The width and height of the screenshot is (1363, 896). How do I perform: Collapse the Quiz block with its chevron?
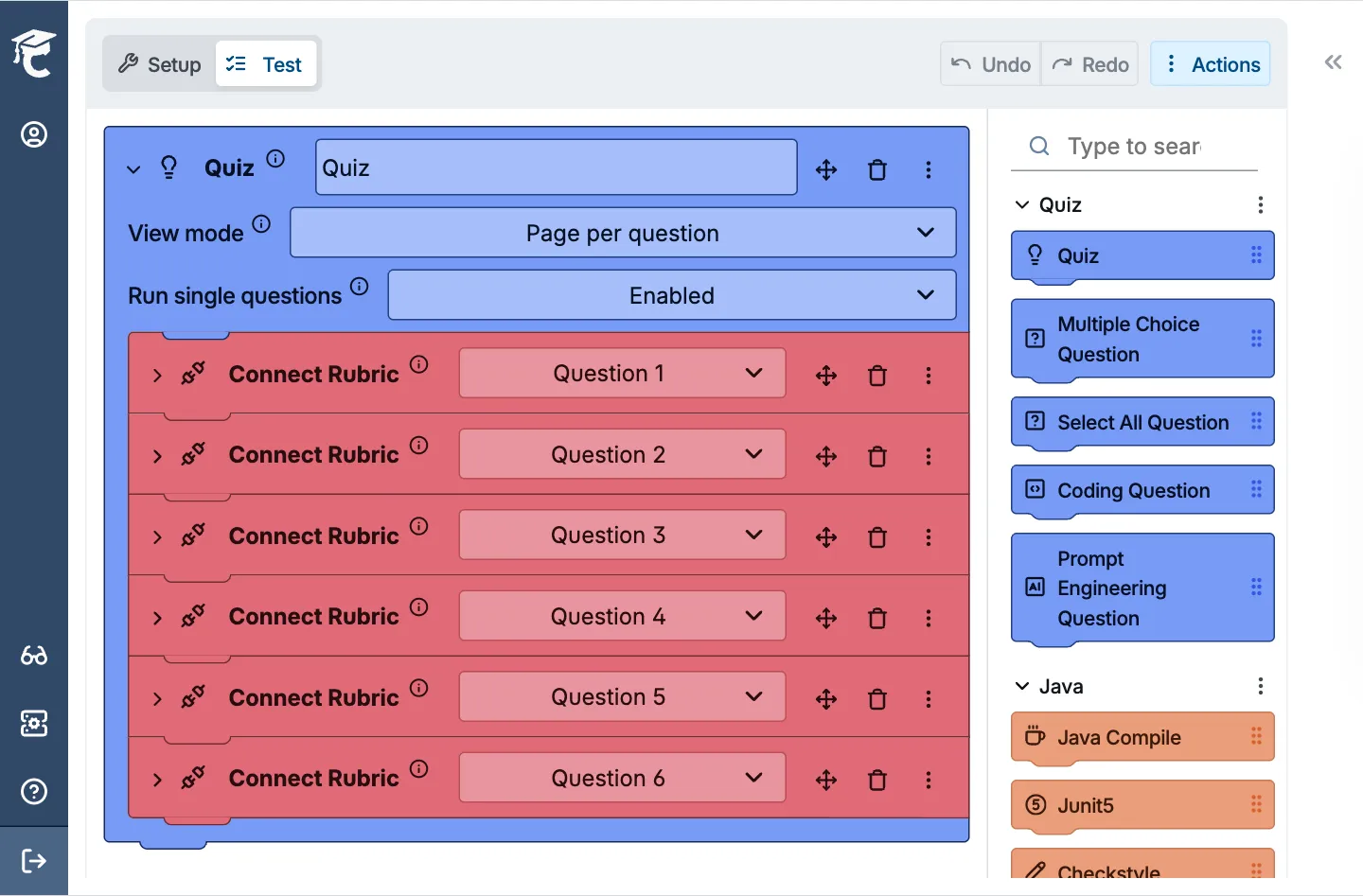pyautogui.click(x=133, y=169)
